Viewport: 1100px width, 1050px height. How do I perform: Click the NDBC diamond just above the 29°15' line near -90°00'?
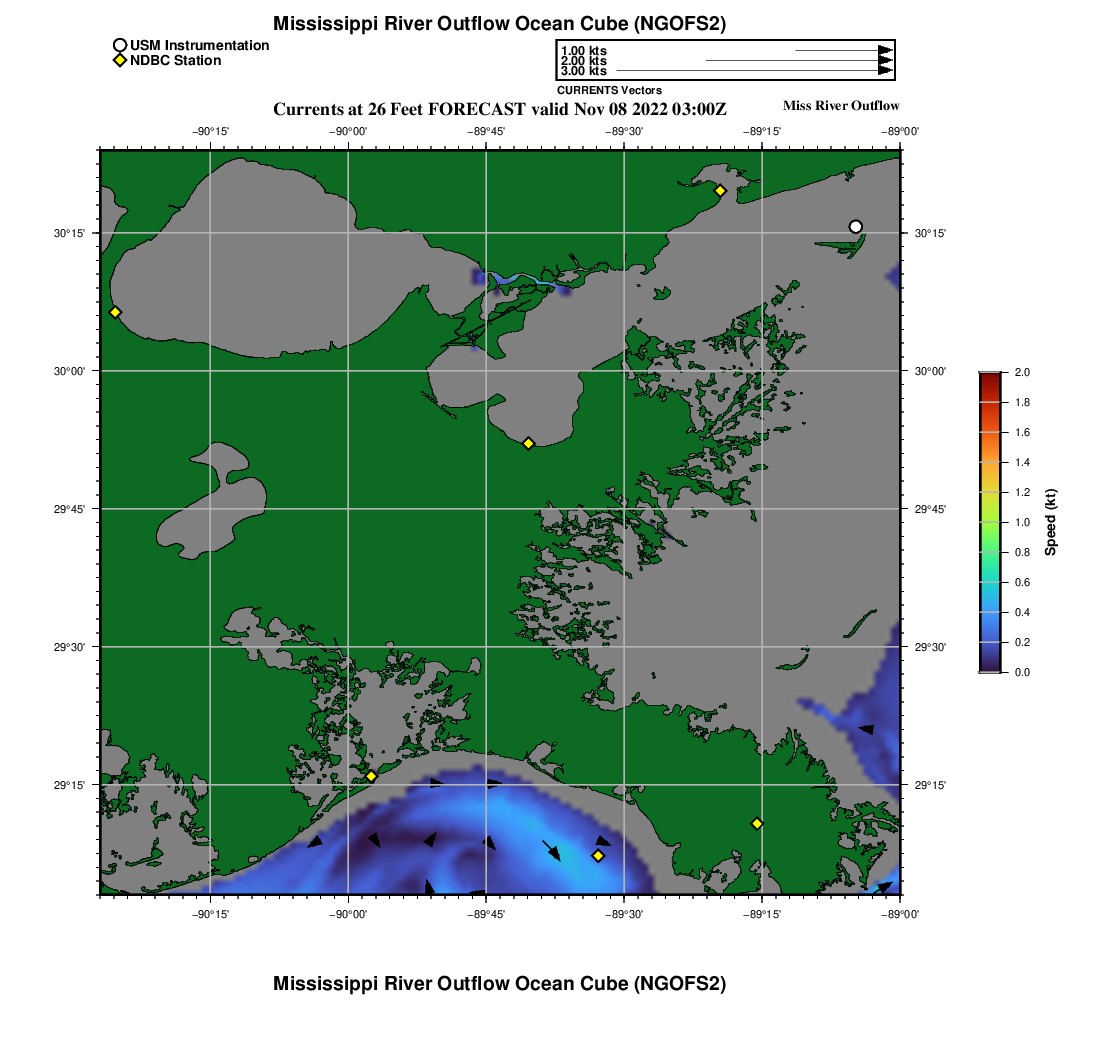(x=371, y=776)
